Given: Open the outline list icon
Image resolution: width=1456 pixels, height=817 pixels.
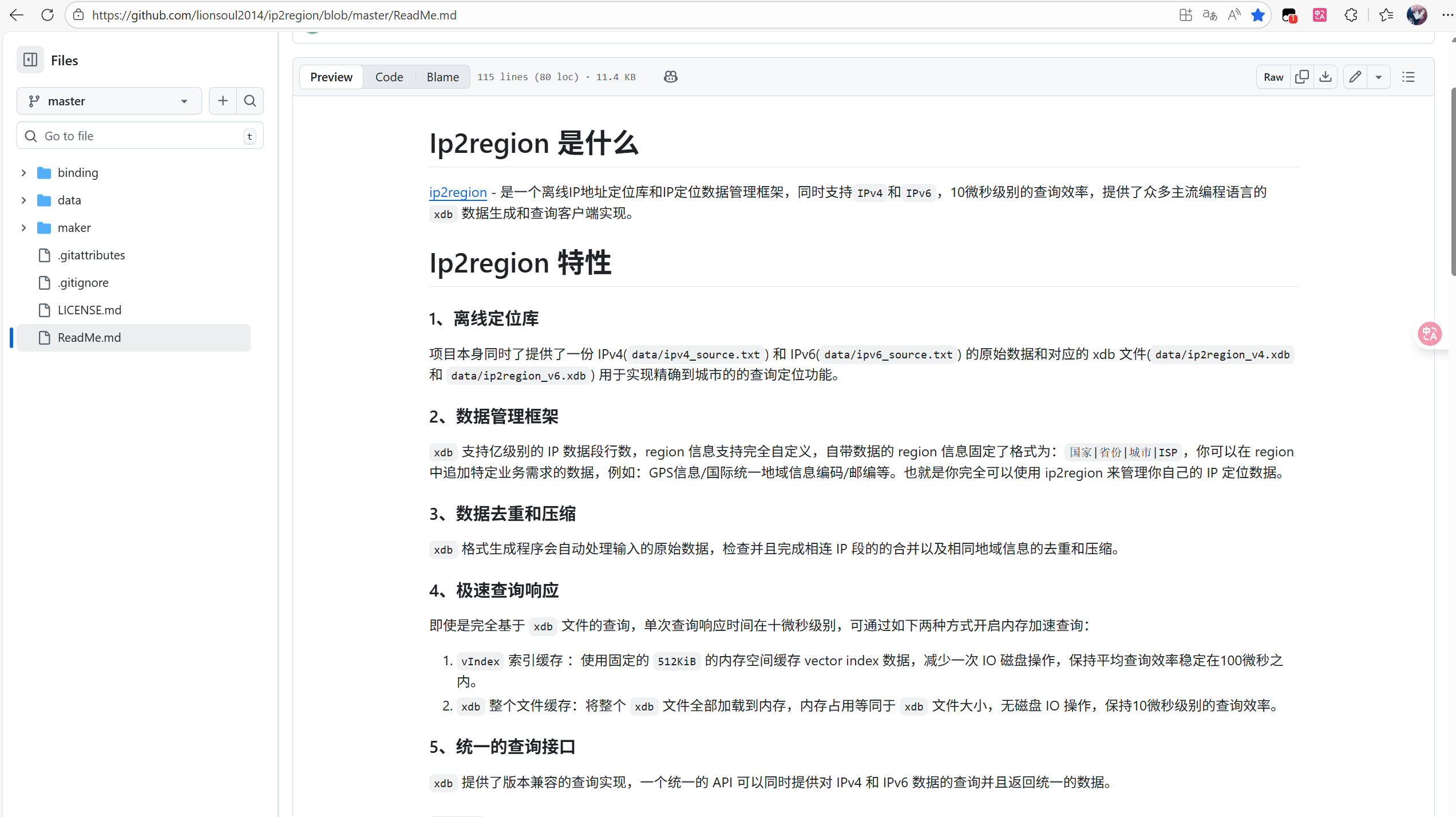Looking at the screenshot, I should tap(1408, 77).
